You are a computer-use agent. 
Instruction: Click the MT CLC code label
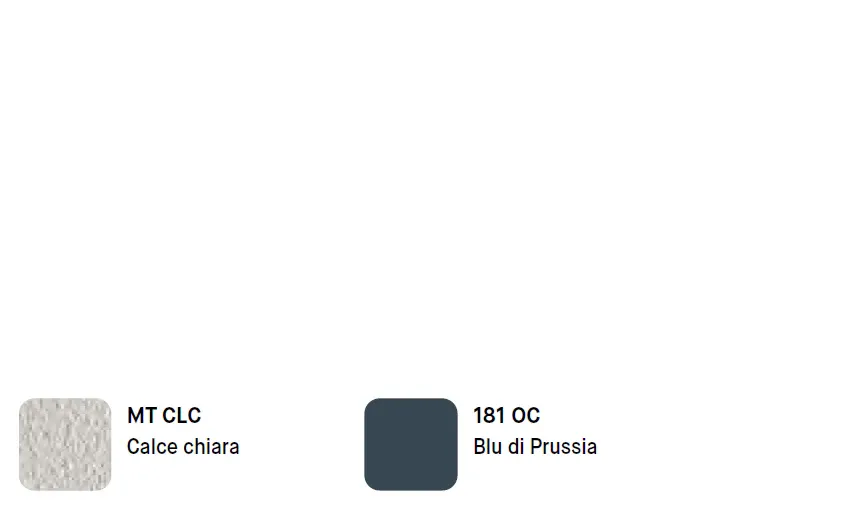164,416
